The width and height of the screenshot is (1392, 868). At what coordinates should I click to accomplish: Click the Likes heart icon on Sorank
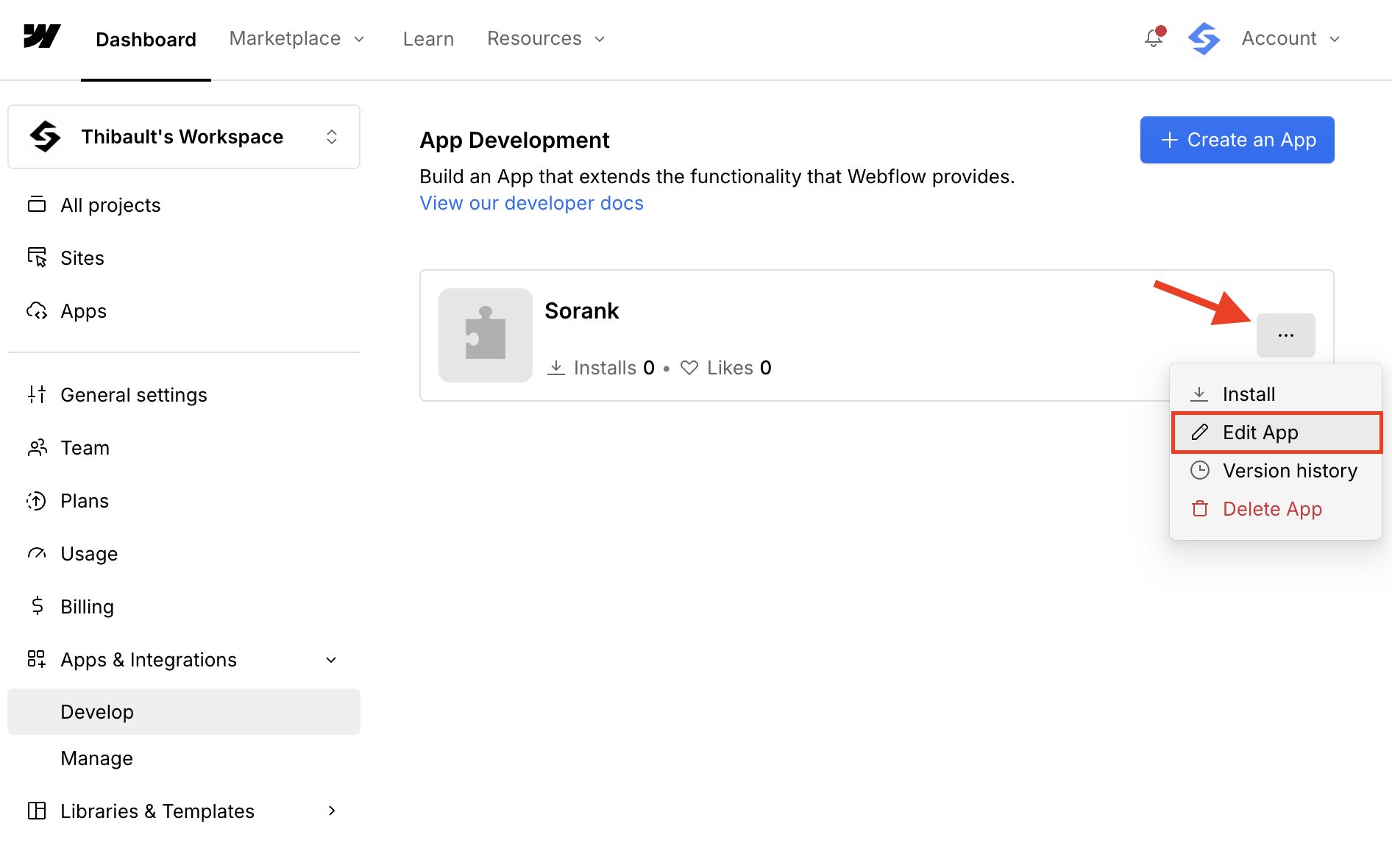[689, 367]
